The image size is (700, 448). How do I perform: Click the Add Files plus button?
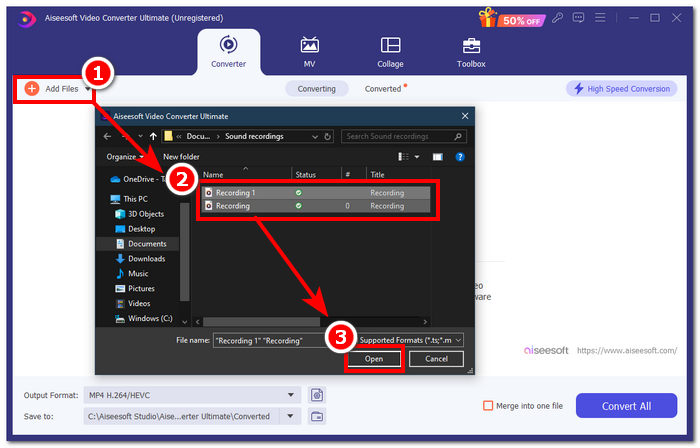pyautogui.click(x=32, y=89)
